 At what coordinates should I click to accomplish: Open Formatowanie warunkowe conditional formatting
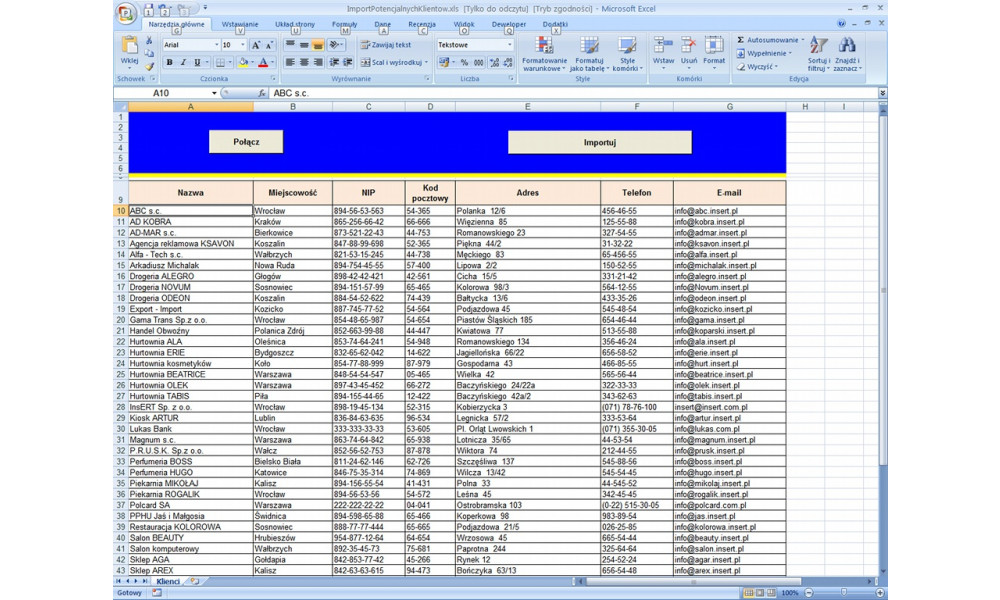[544, 54]
